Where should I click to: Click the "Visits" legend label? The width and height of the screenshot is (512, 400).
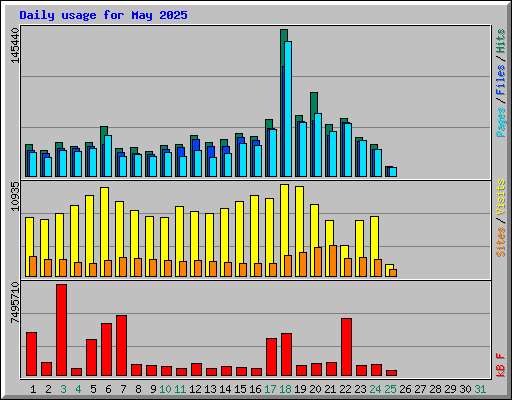pos(501,198)
